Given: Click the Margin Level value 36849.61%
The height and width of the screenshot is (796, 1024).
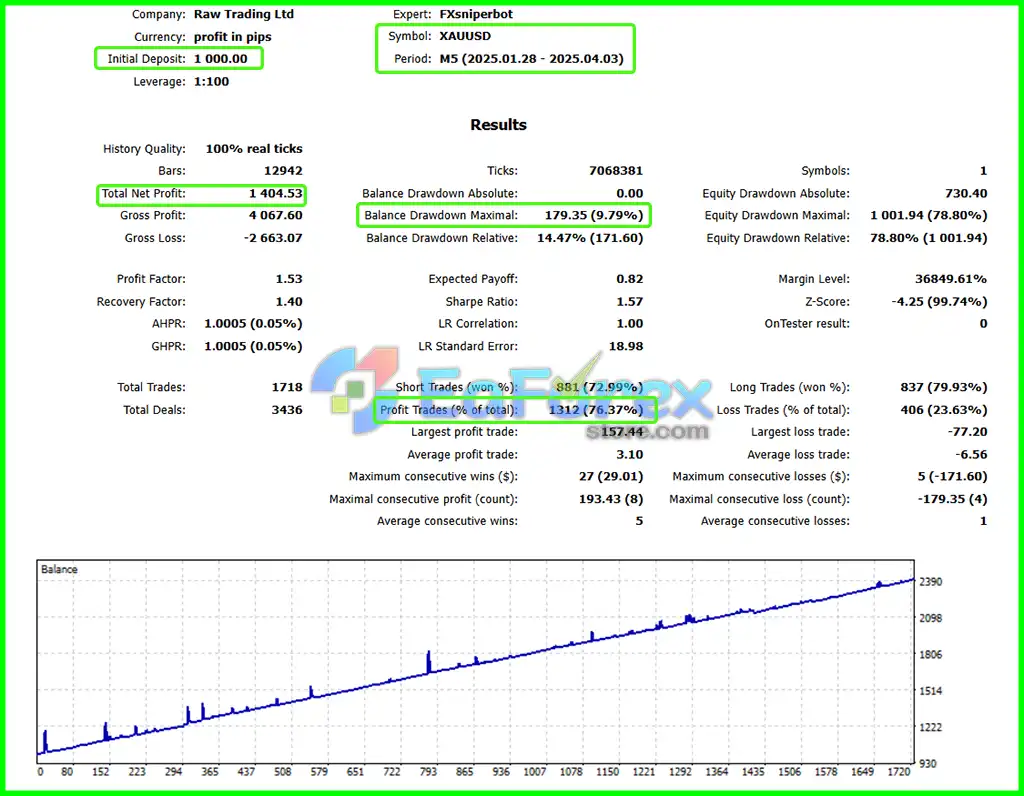Looking at the screenshot, I should coord(951,279).
